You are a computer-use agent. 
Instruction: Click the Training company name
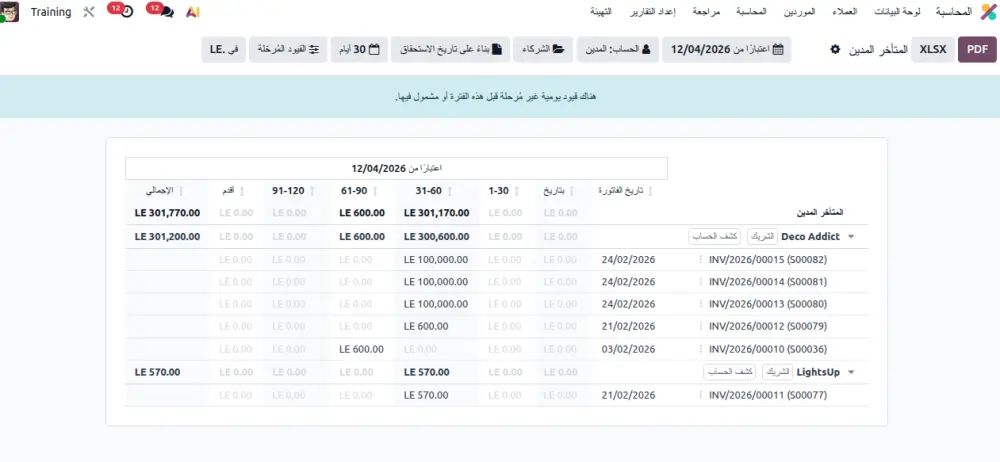51,12
